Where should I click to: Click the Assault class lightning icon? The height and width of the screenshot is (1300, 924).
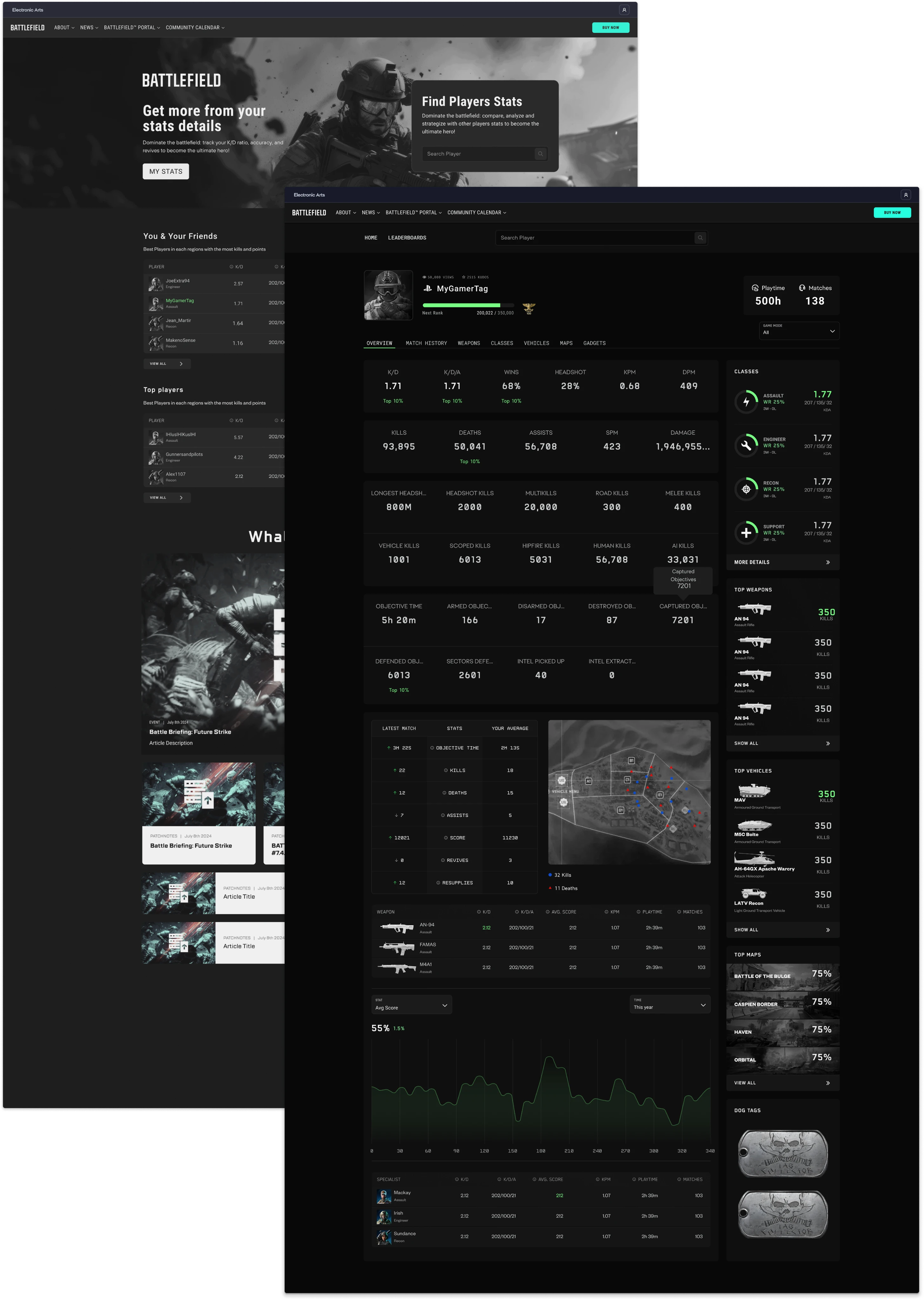click(746, 402)
